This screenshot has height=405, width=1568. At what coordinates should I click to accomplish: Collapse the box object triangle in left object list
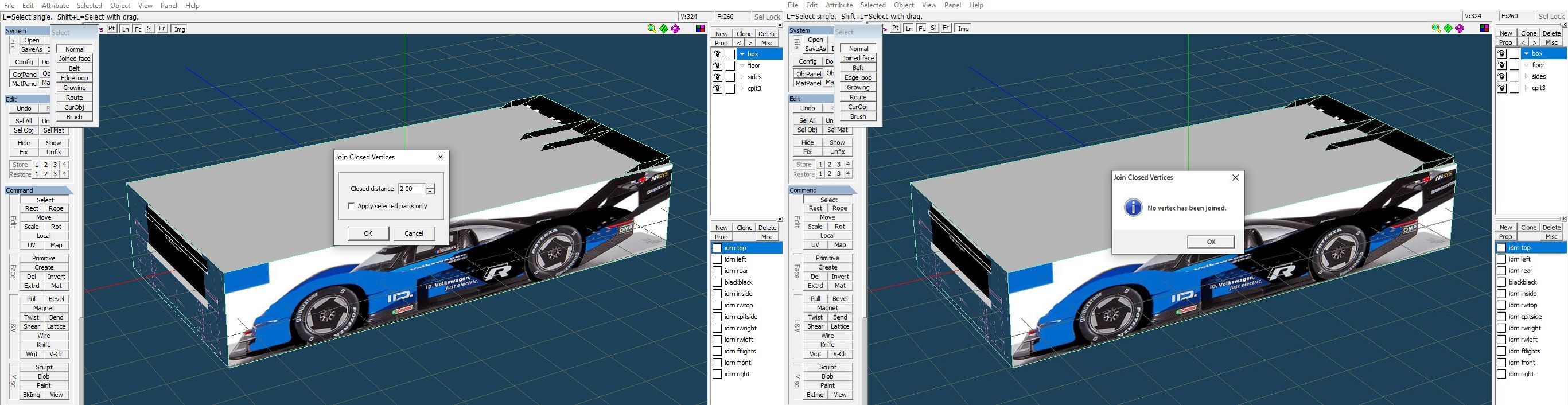pos(742,54)
